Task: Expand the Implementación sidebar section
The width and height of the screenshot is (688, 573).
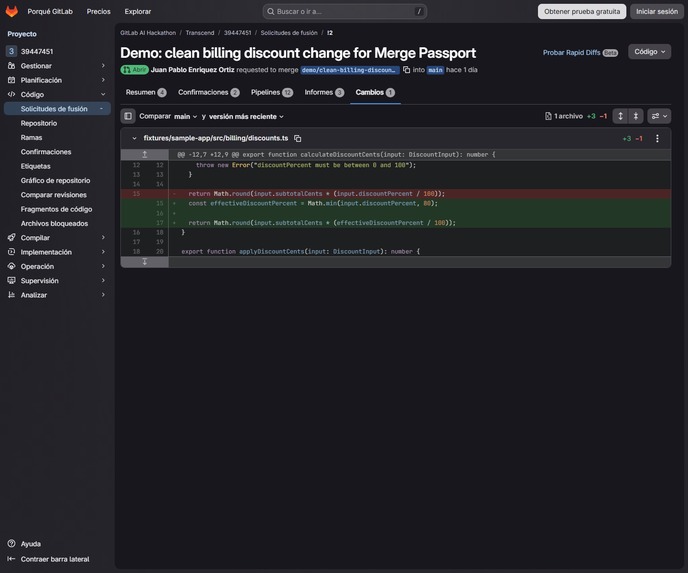Action: point(57,252)
